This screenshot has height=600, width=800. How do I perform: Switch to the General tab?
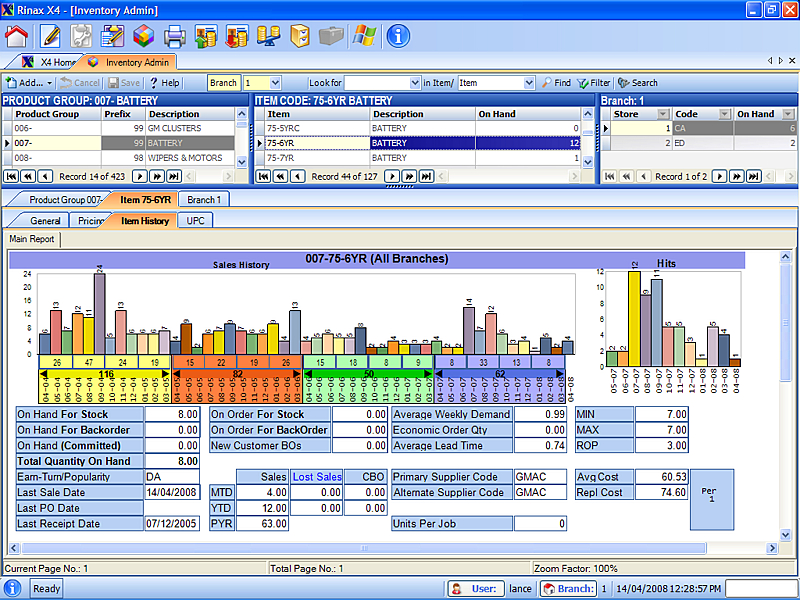pyautogui.click(x=46, y=220)
